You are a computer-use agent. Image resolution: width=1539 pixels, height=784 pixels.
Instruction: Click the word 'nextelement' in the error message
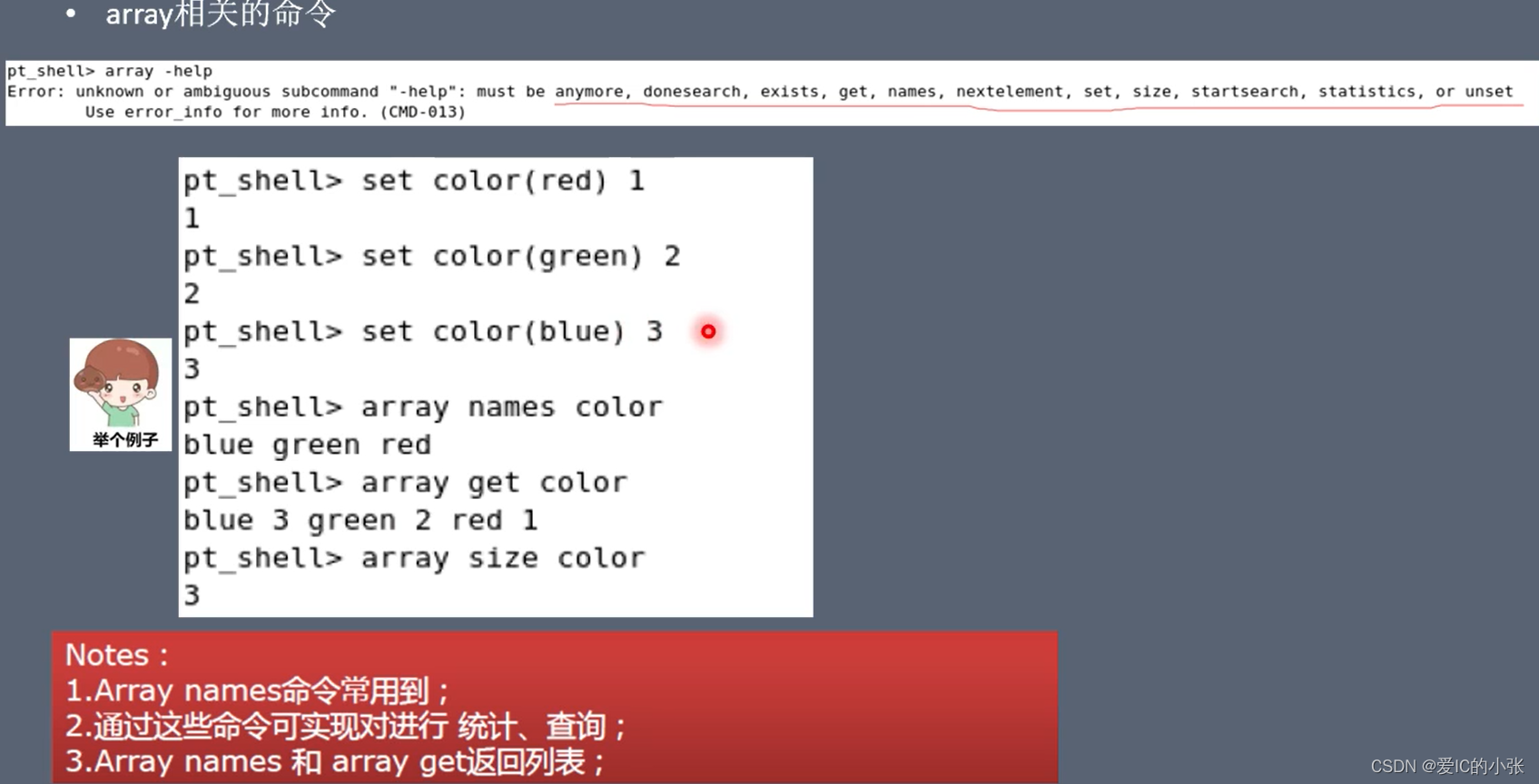pyautogui.click(x=1010, y=92)
